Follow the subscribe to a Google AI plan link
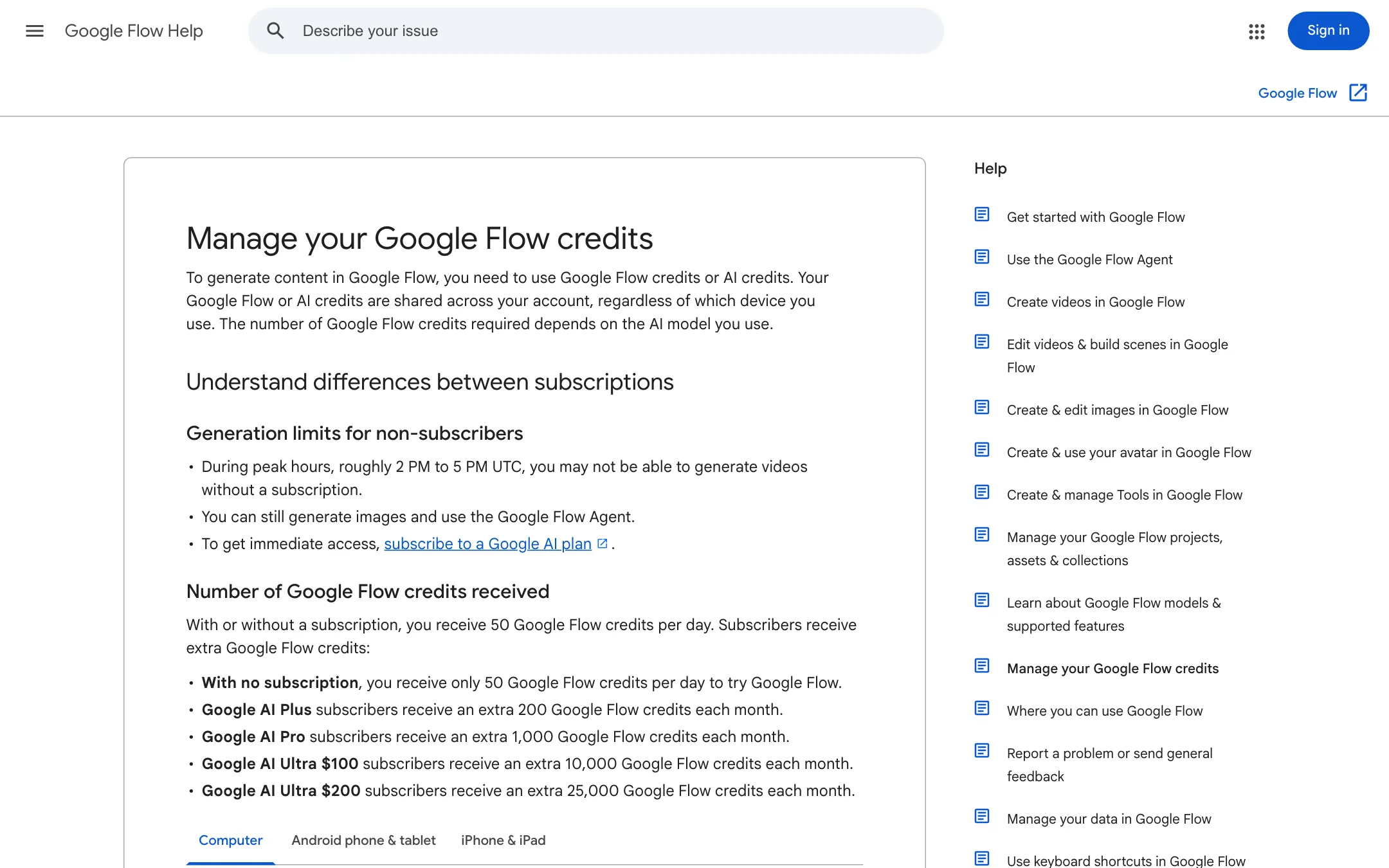Image resolution: width=1389 pixels, height=868 pixels. point(487,544)
